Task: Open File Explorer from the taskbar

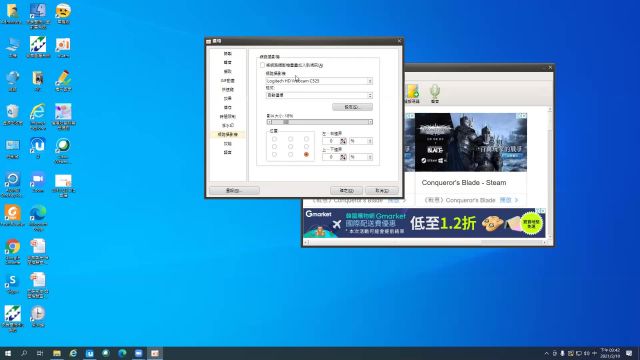Action: 57,353
